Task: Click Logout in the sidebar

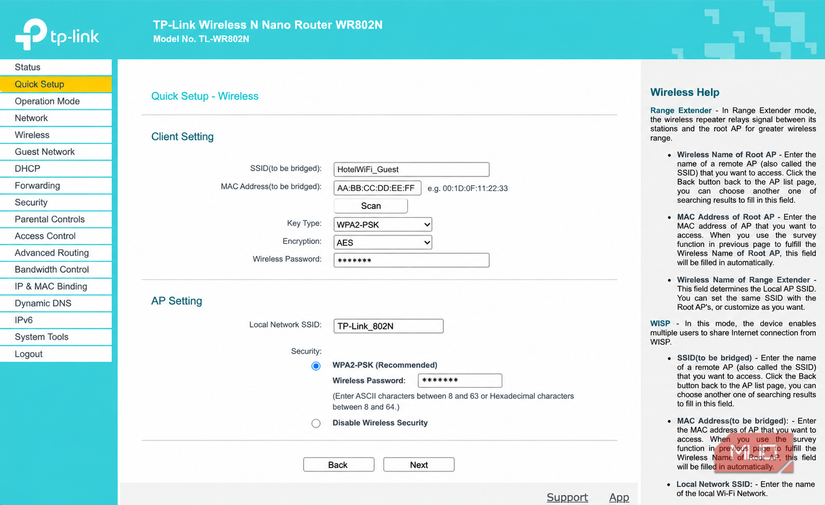Action: (x=56, y=354)
